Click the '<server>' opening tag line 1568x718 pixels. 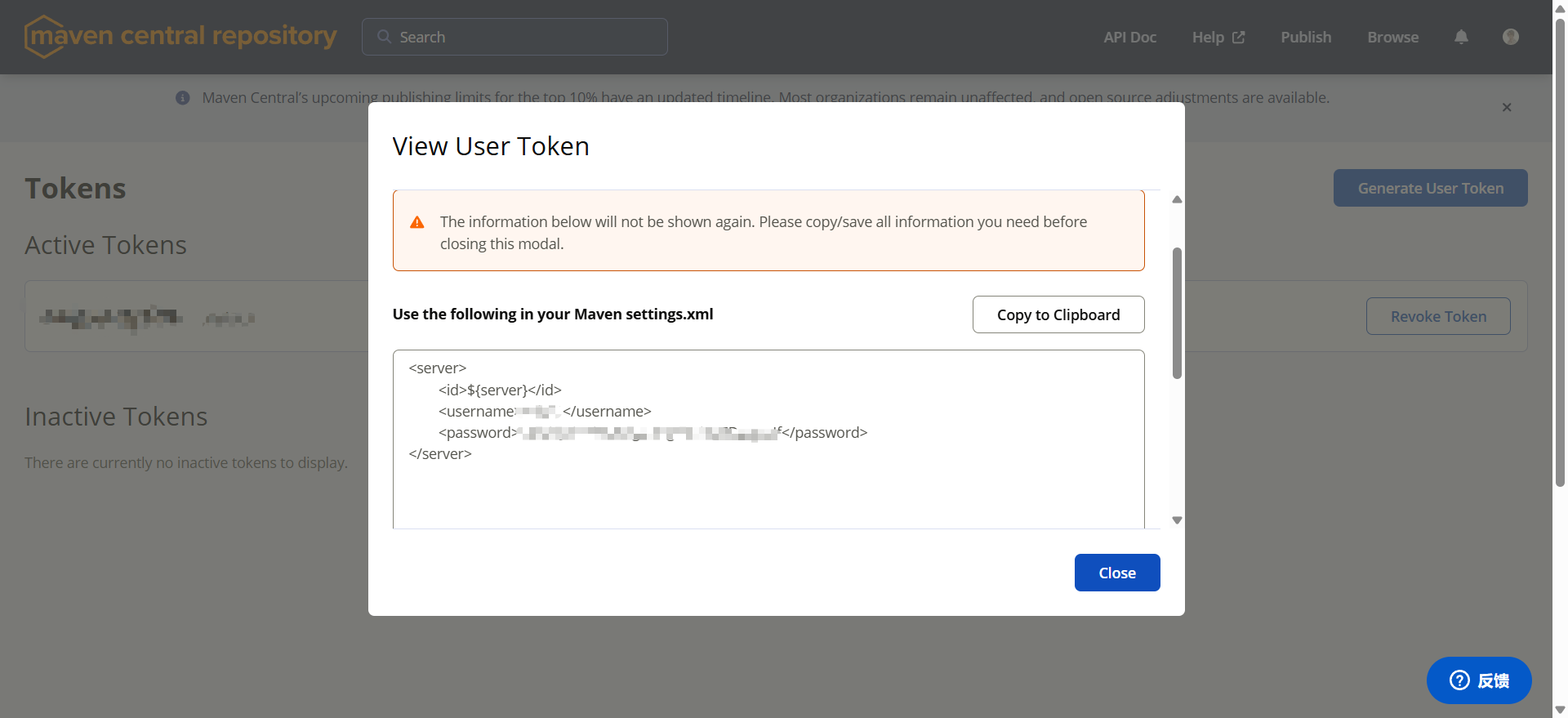coord(438,368)
